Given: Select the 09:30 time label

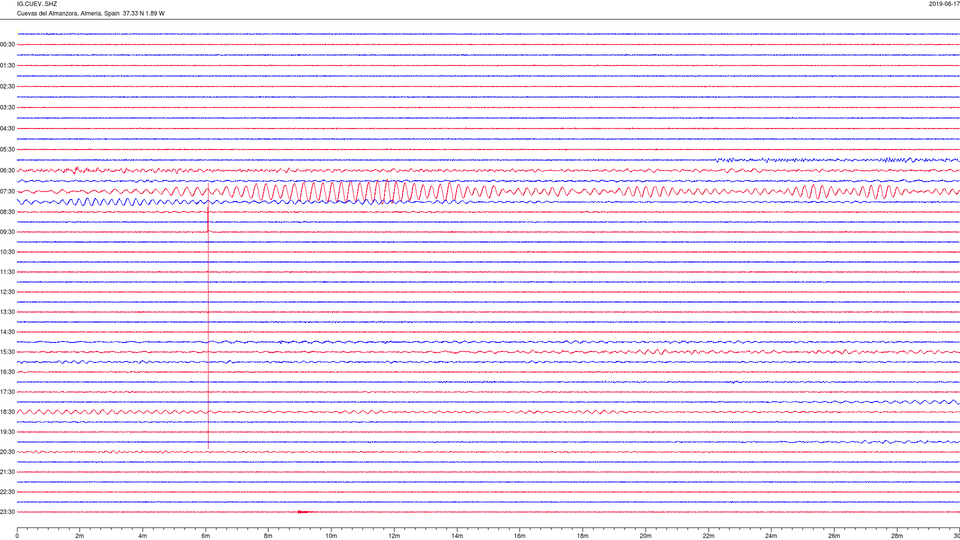Looking at the screenshot, I should (7, 232).
